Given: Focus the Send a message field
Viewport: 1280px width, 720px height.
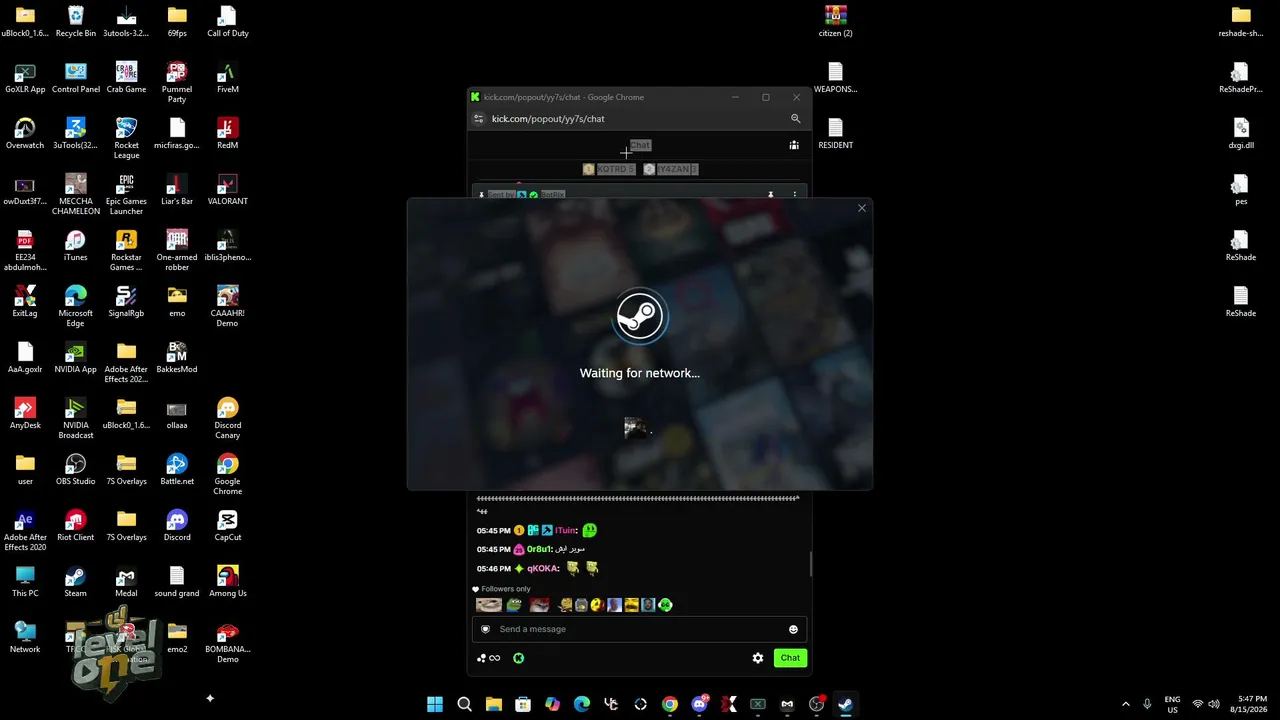Looking at the screenshot, I should 639,629.
